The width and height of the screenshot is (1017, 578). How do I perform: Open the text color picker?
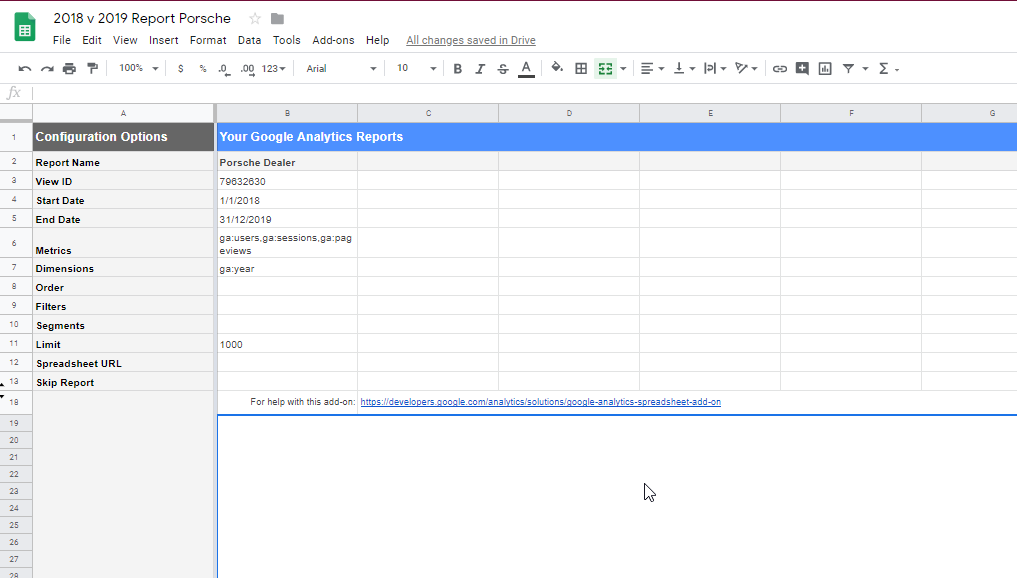click(526, 68)
